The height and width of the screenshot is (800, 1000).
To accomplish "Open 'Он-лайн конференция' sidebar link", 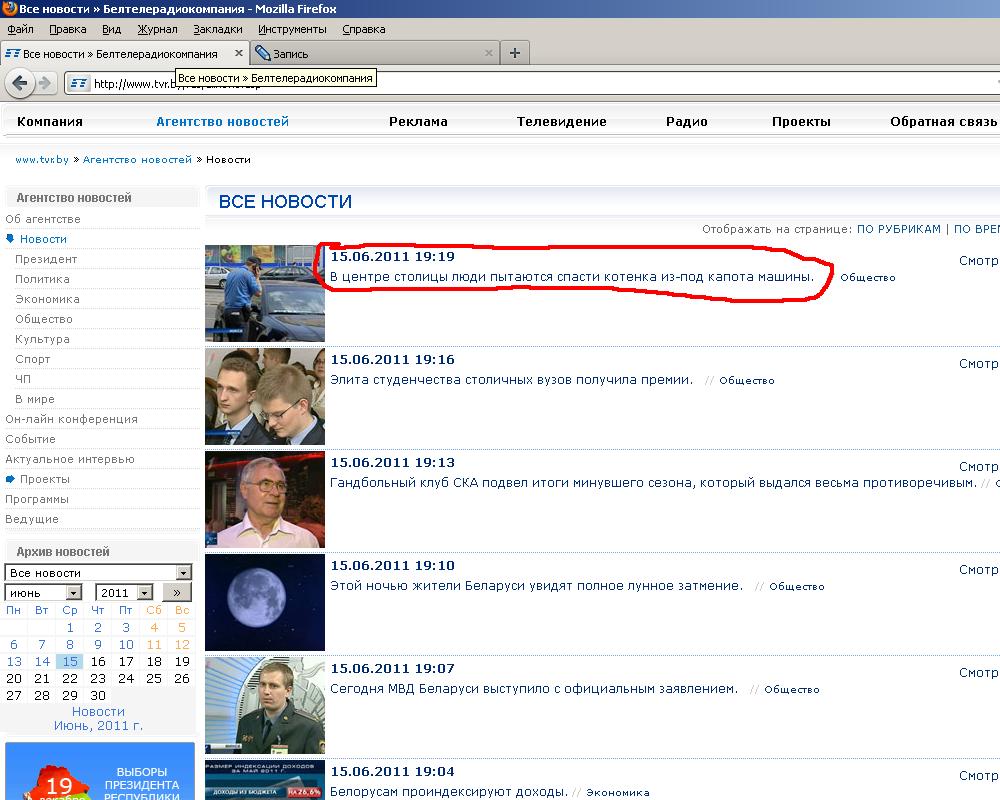I will (71, 419).
